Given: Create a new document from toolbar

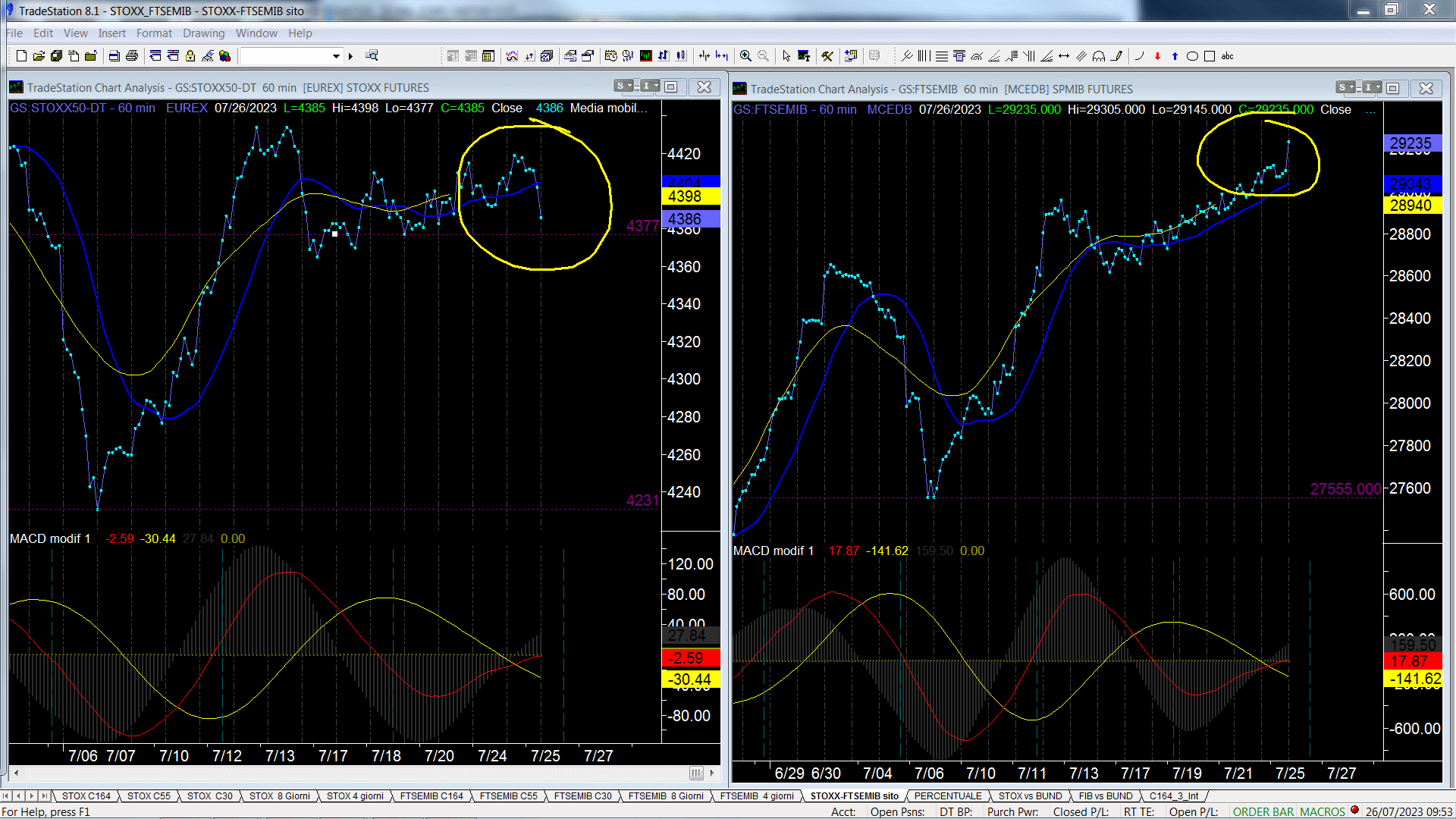Looking at the screenshot, I should click(21, 56).
